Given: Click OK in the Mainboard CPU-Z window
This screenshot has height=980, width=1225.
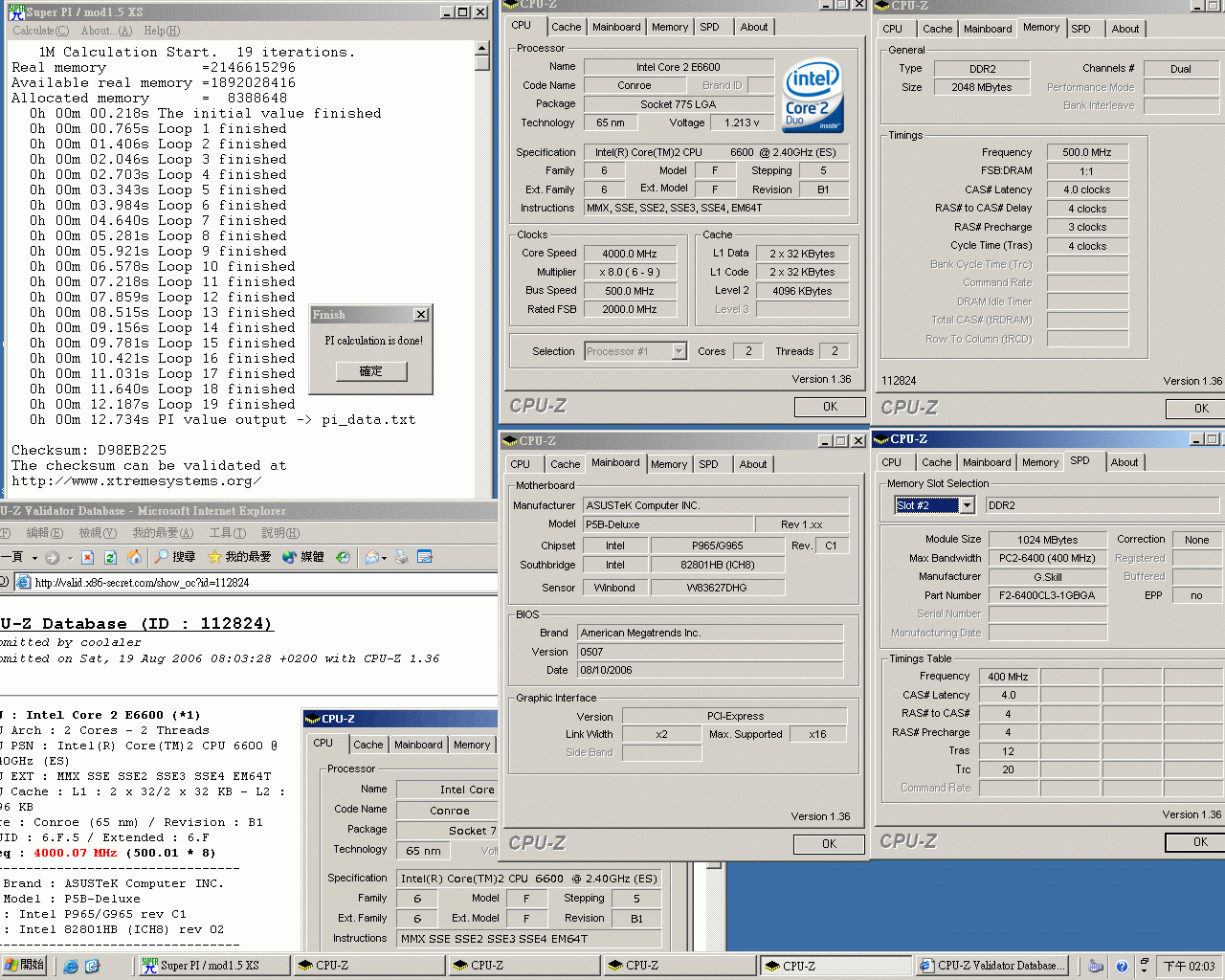Looking at the screenshot, I should point(829,844).
